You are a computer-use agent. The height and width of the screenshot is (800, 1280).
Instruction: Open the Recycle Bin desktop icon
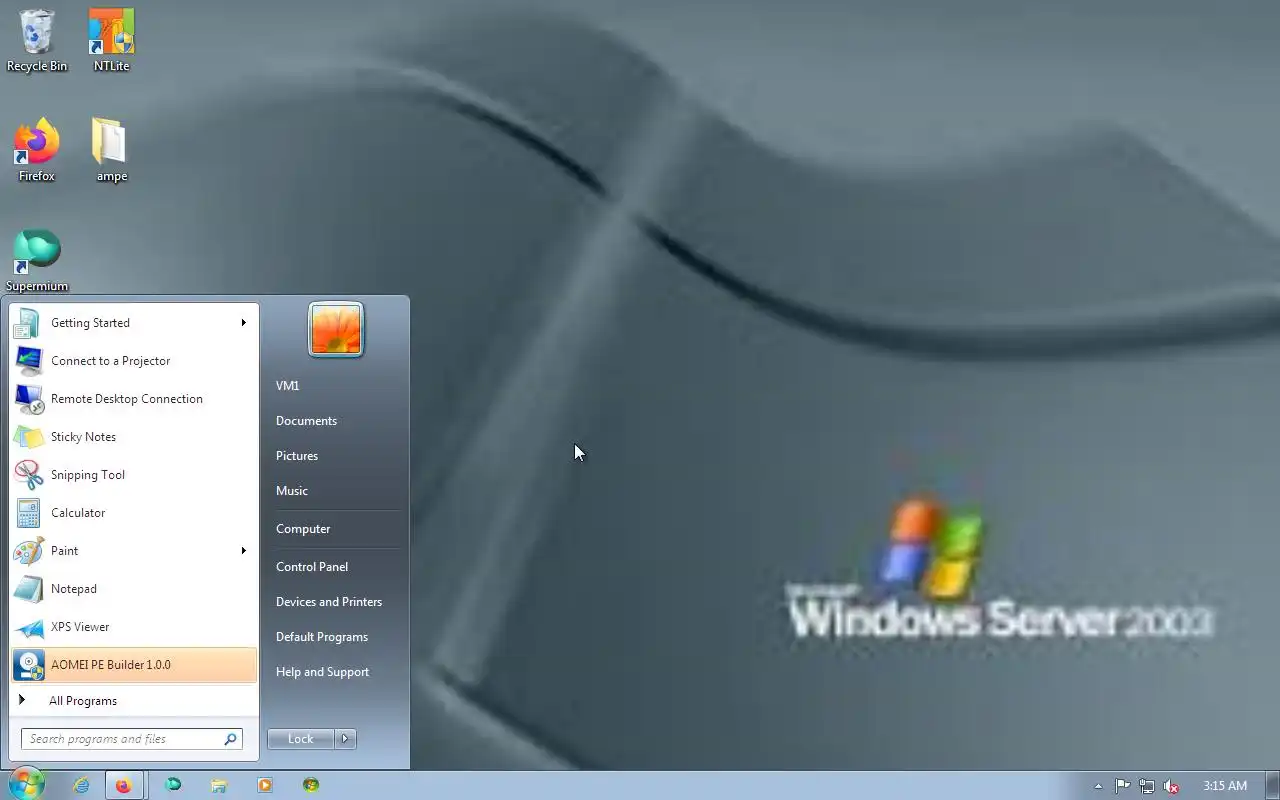coord(37,40)
